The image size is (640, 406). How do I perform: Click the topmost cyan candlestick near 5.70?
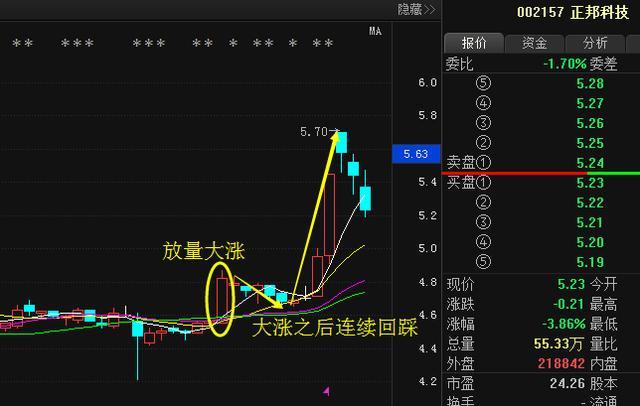[342, 142]
